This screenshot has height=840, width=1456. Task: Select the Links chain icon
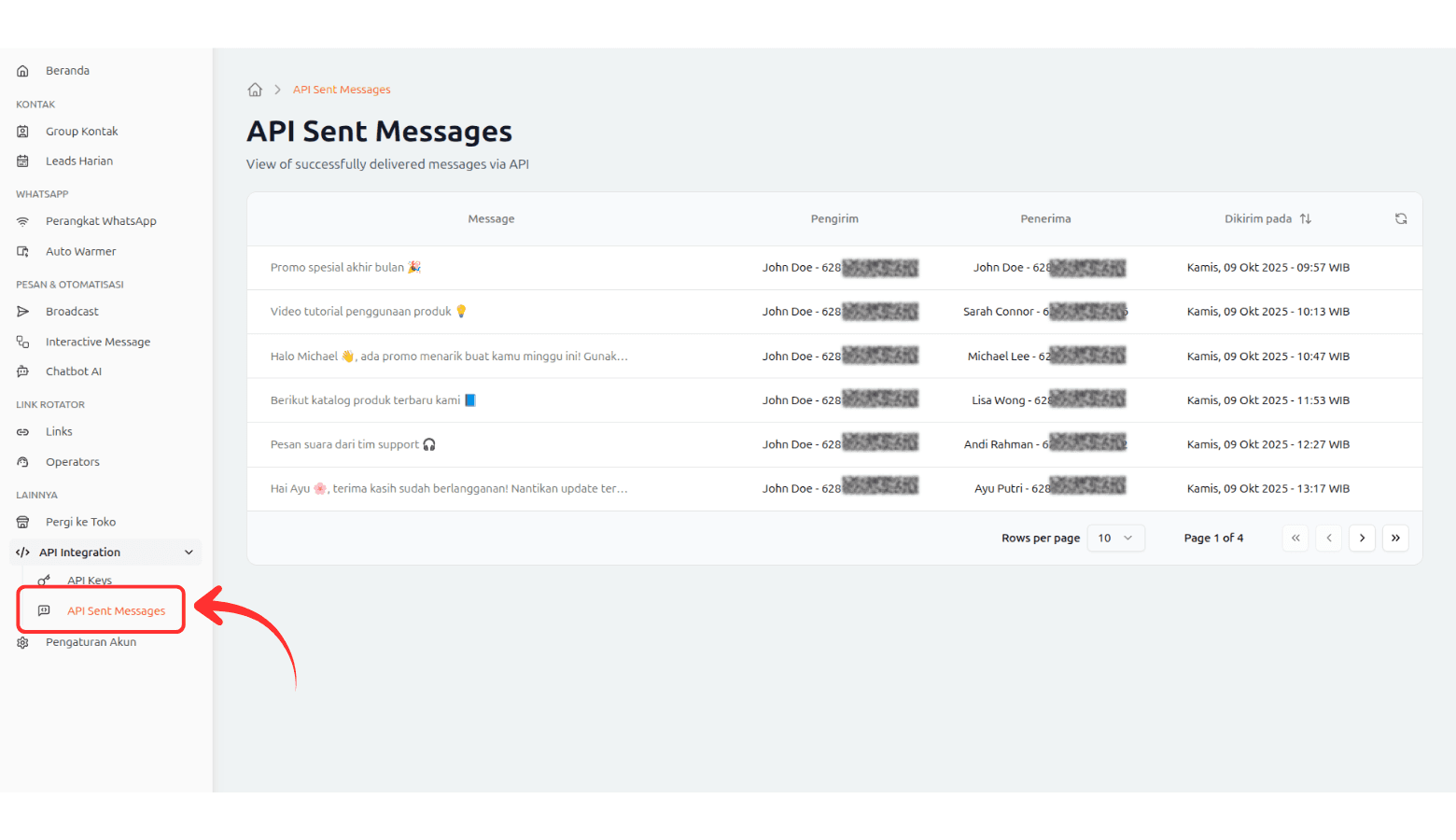pyautogui.click(x=22, y=431)
